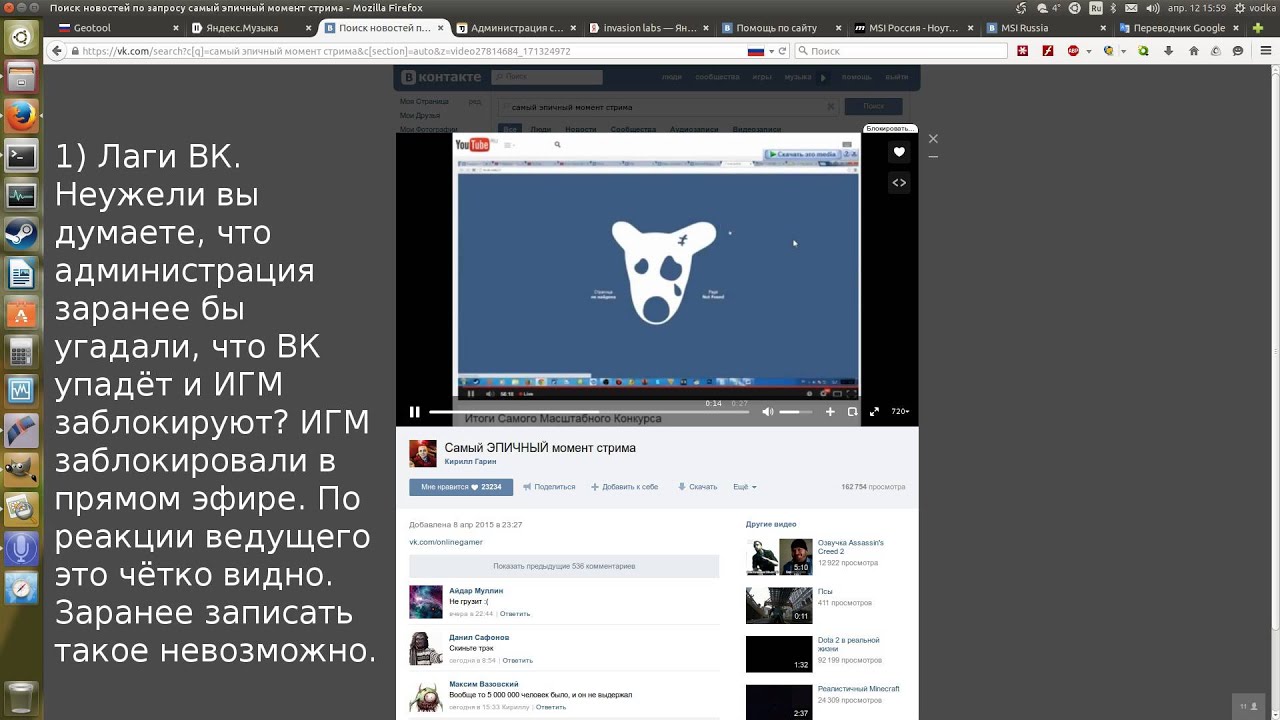Close the video overlay with X
Viewport: 1280px width, 720px height.
click(x=933, y=139)
